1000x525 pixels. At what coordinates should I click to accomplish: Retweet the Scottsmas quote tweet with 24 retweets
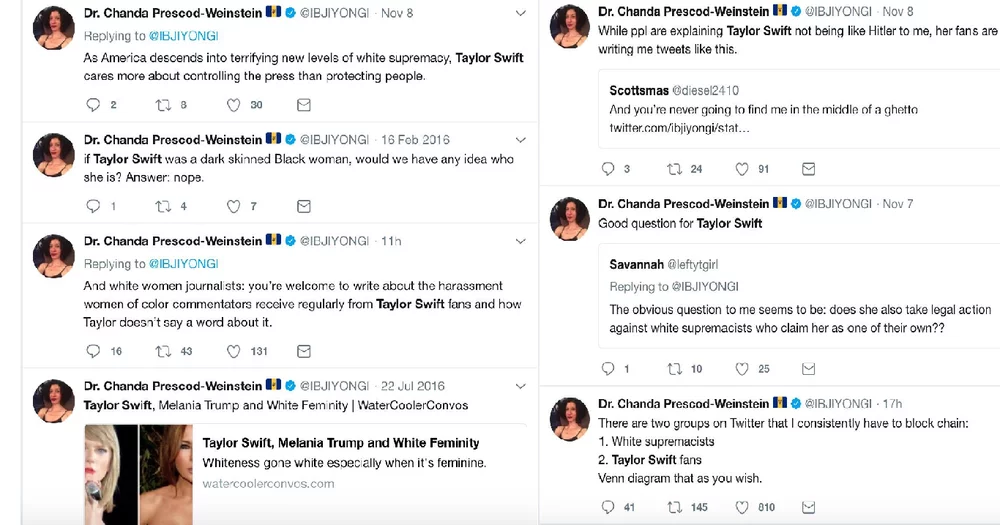(674, 169)
